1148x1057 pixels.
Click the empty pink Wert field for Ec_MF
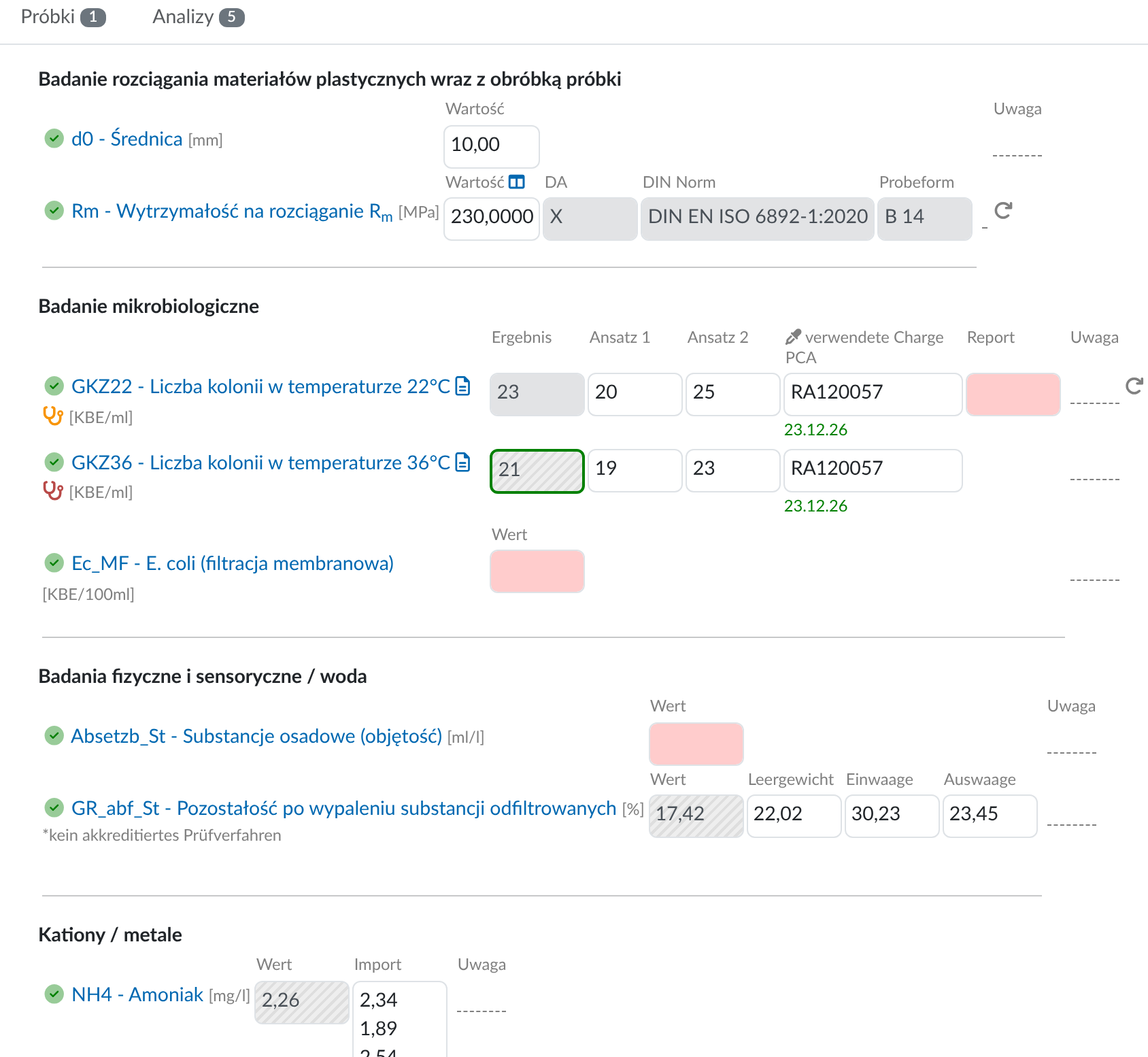(x=537, y=571)
